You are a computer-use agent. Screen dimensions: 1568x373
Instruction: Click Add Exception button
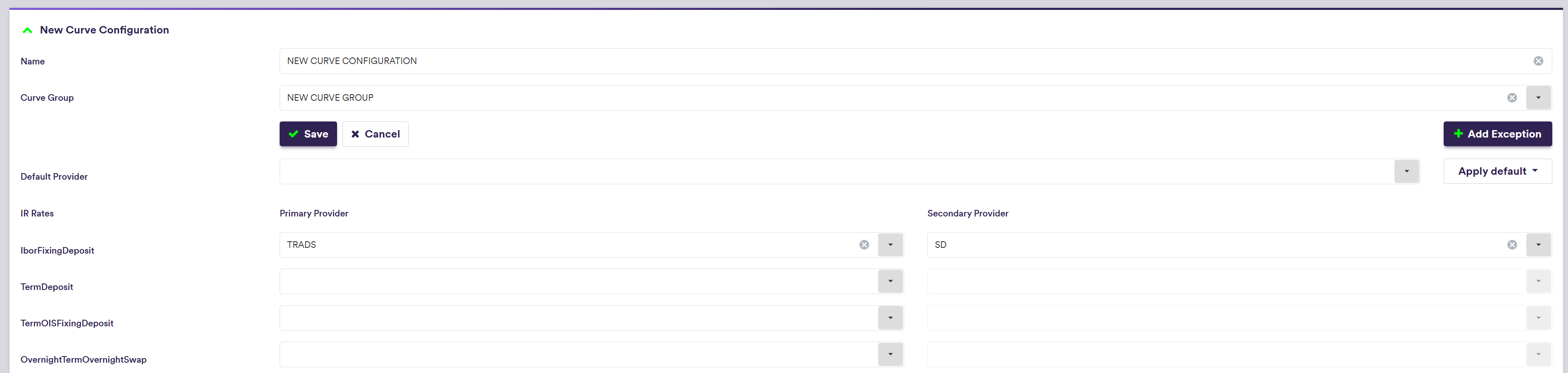(1497, 134)
